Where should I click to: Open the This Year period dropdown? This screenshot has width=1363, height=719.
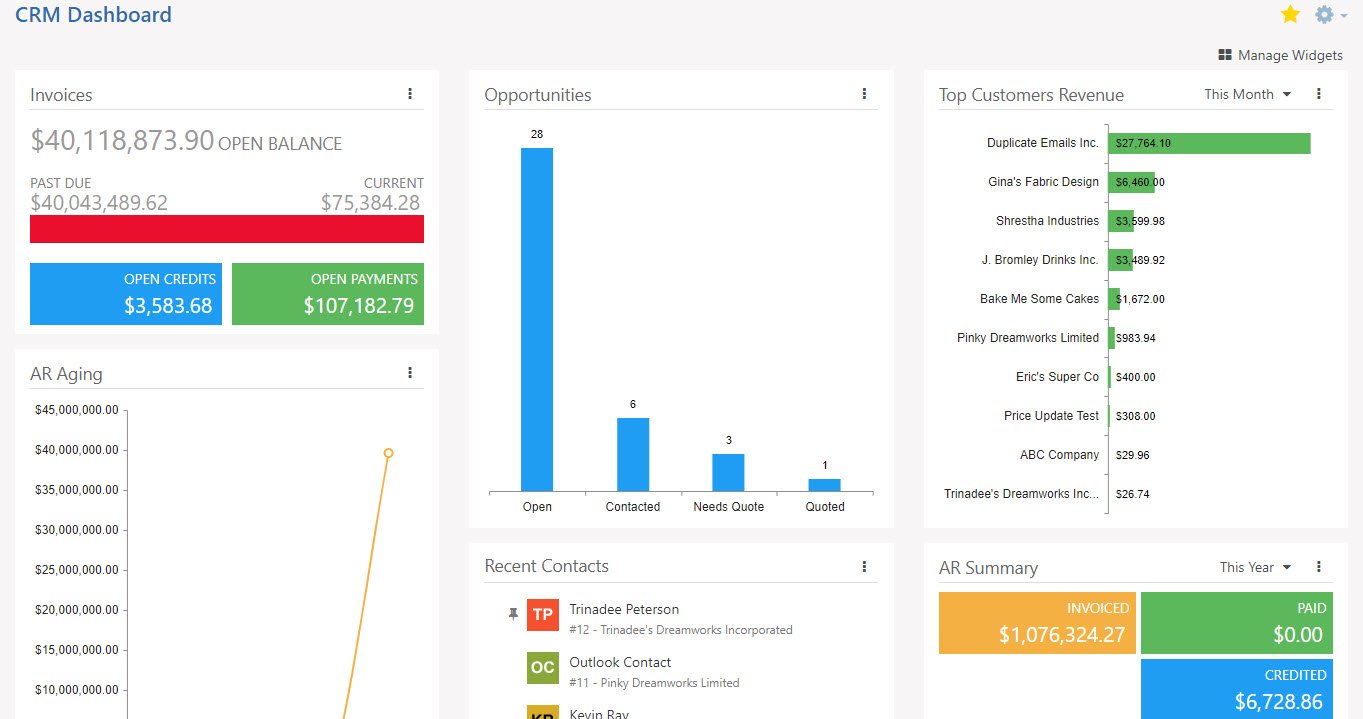1256,567
